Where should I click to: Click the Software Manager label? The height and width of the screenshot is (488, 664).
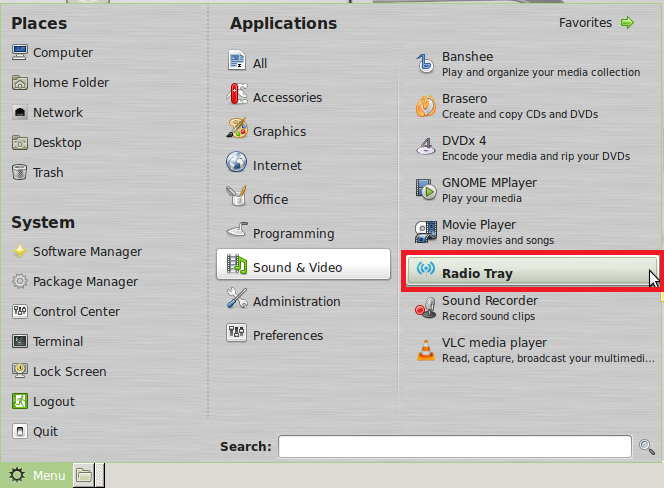tap(87, 252)
